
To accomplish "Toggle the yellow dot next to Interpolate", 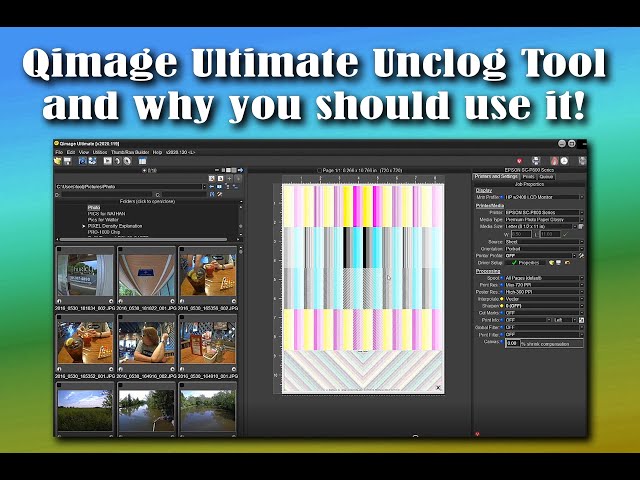I will 502,299.
